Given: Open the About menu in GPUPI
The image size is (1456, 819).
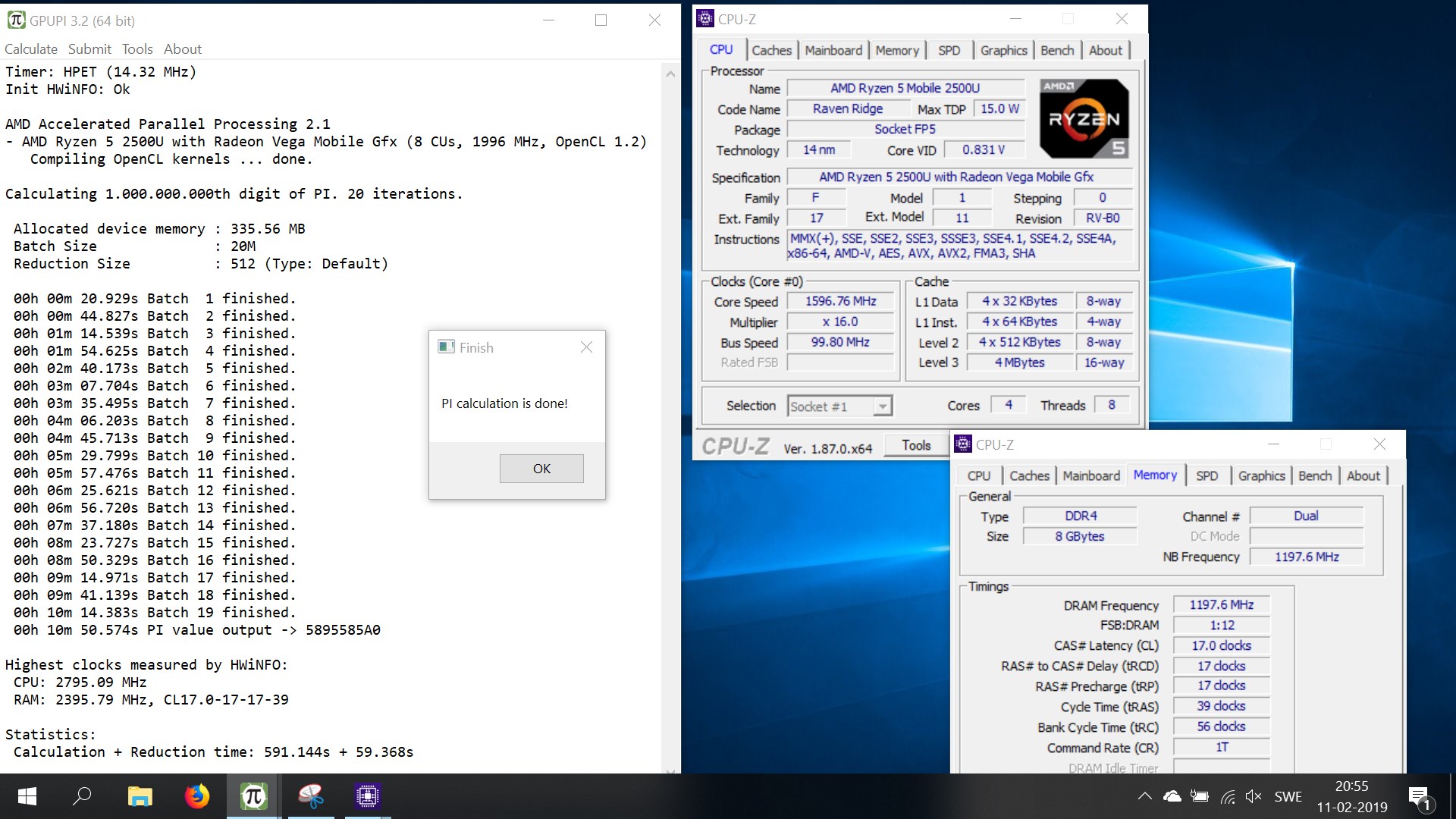Looking at the screenshot, I should coord(183,49).
